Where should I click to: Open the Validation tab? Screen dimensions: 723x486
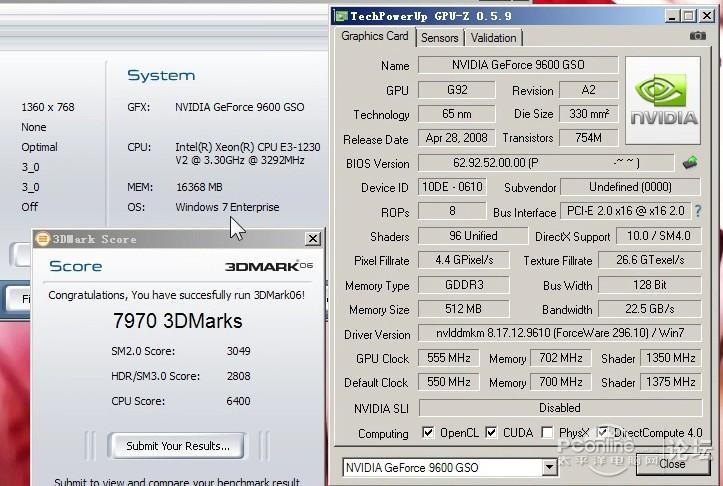493,38
